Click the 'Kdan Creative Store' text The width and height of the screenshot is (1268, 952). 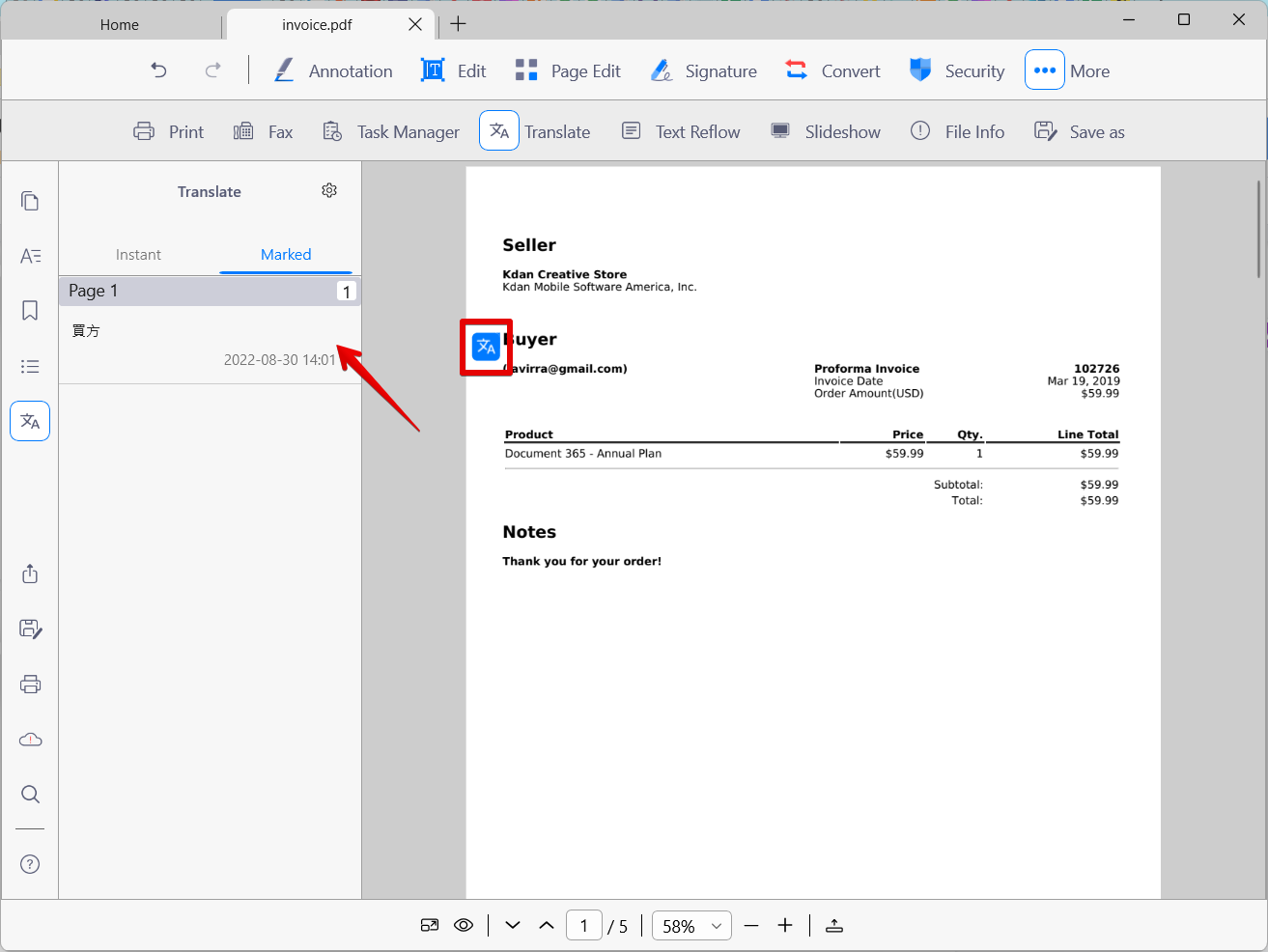click(x=565, y=274)
